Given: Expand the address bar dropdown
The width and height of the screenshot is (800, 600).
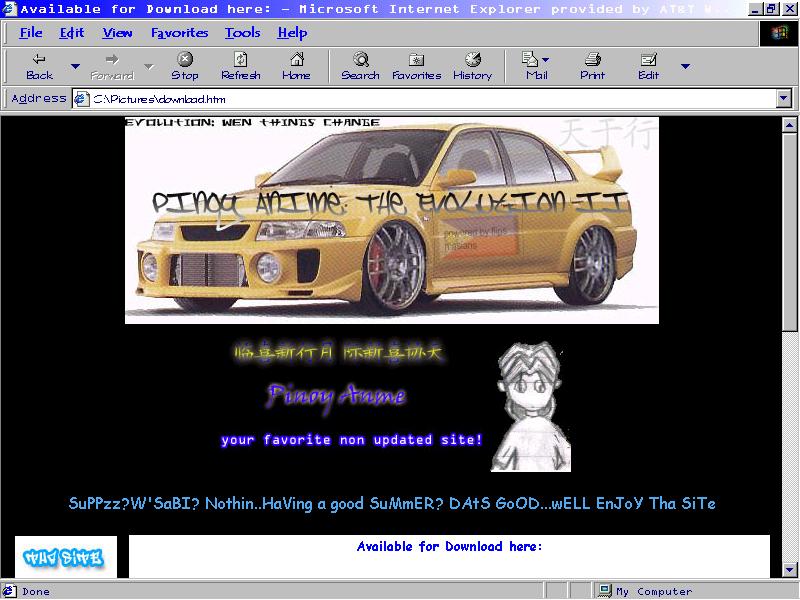Looking at the screenshot, I should (784, 98).
